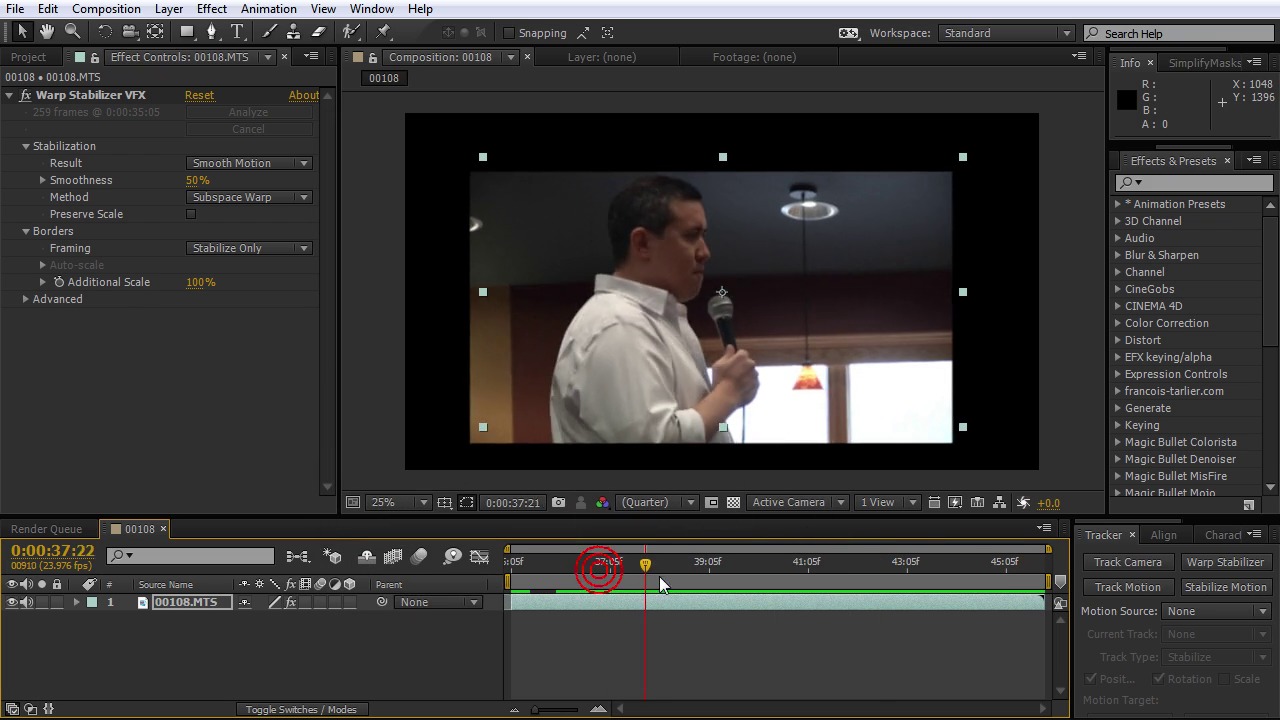Image resolution: width=1280 pixels, height=720 pixels.
Task: Pick the Horizontal Type tool
Action: point(237,32)
